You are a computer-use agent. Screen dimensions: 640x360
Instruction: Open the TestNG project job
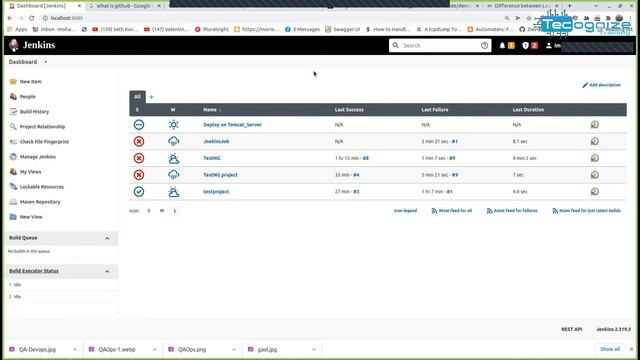click(220, 175)
